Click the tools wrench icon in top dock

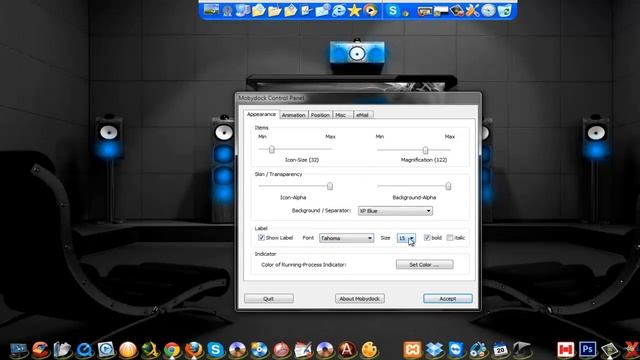(x=472, y=11)
